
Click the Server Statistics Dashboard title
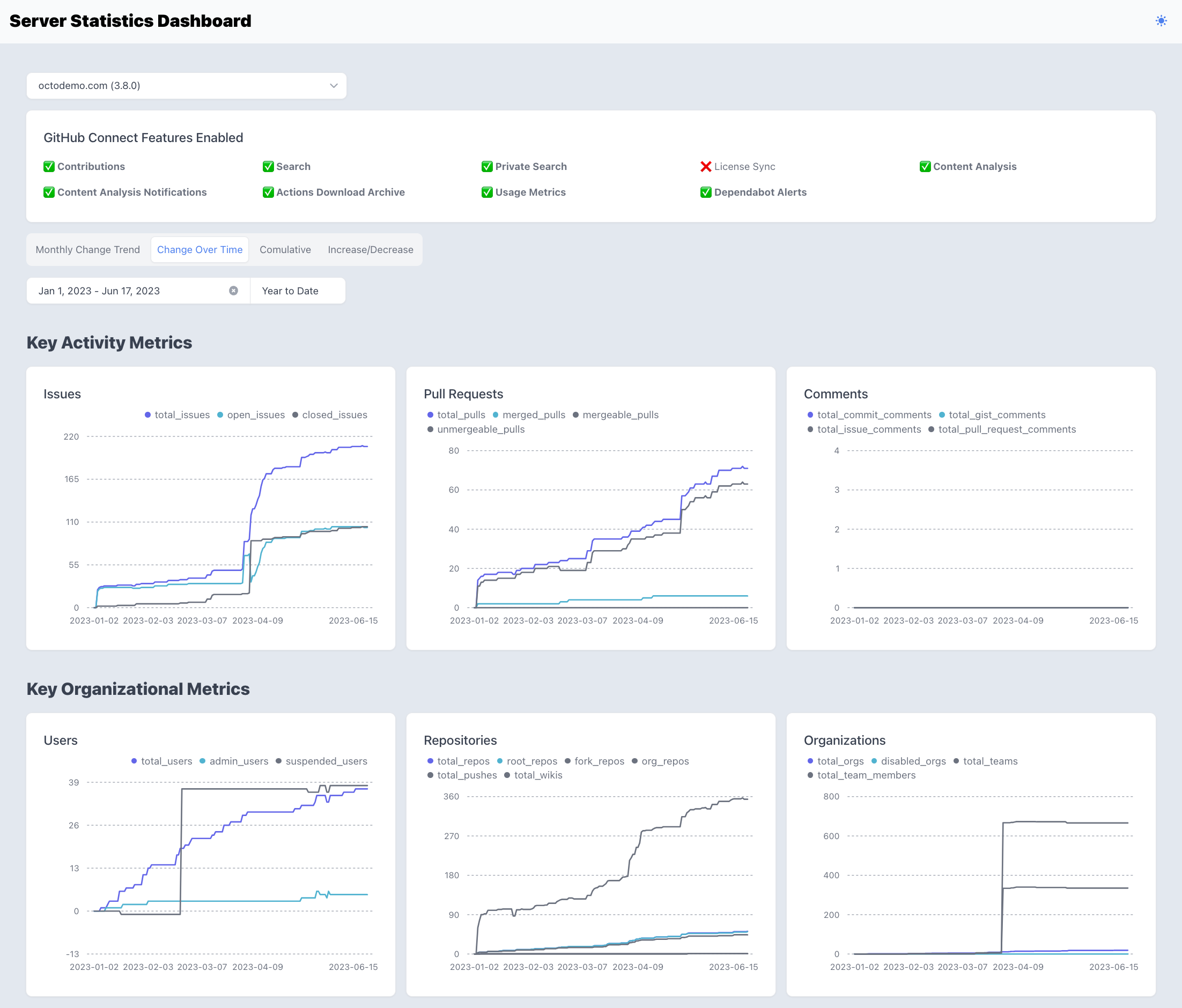[x=131, y=21]
